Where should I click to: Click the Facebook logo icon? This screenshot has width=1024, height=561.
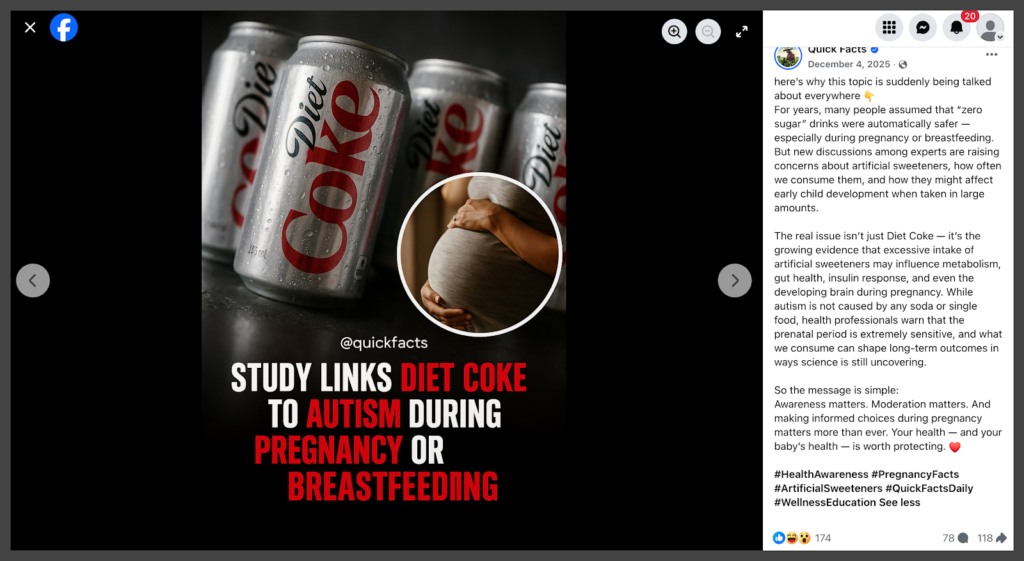pos(64,28)
